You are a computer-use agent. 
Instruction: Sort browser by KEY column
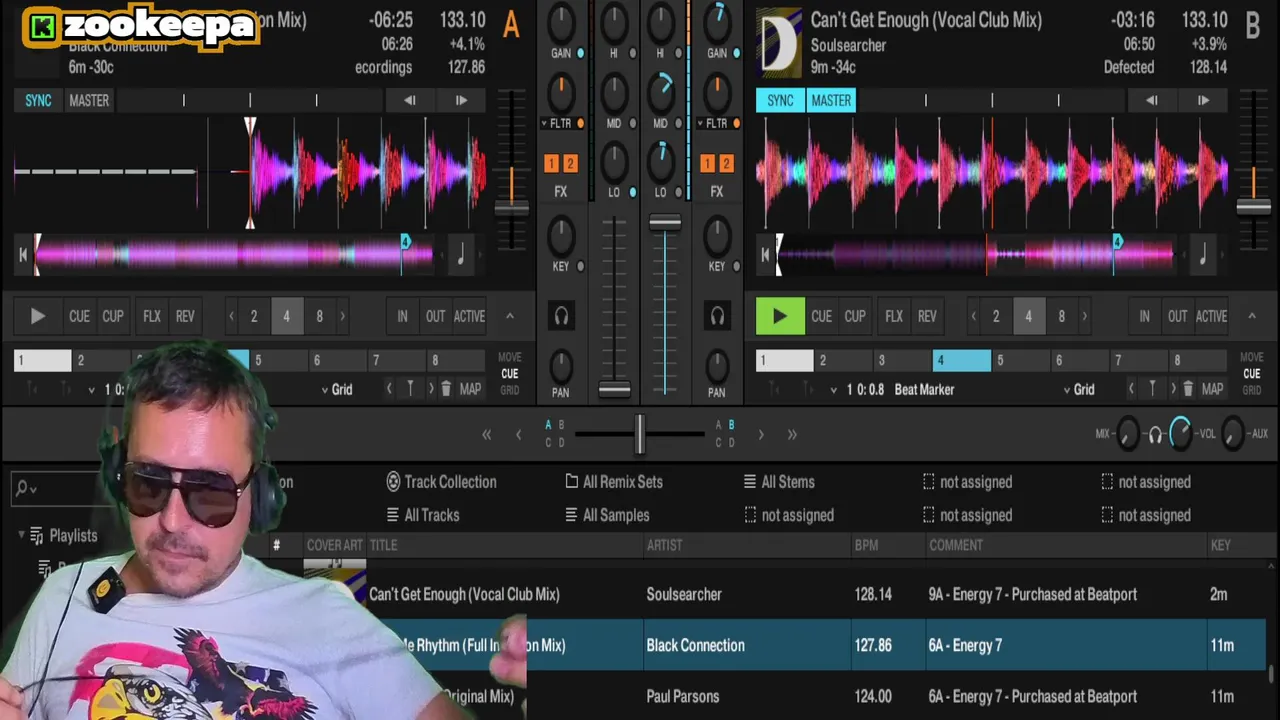coord(1220,545)
